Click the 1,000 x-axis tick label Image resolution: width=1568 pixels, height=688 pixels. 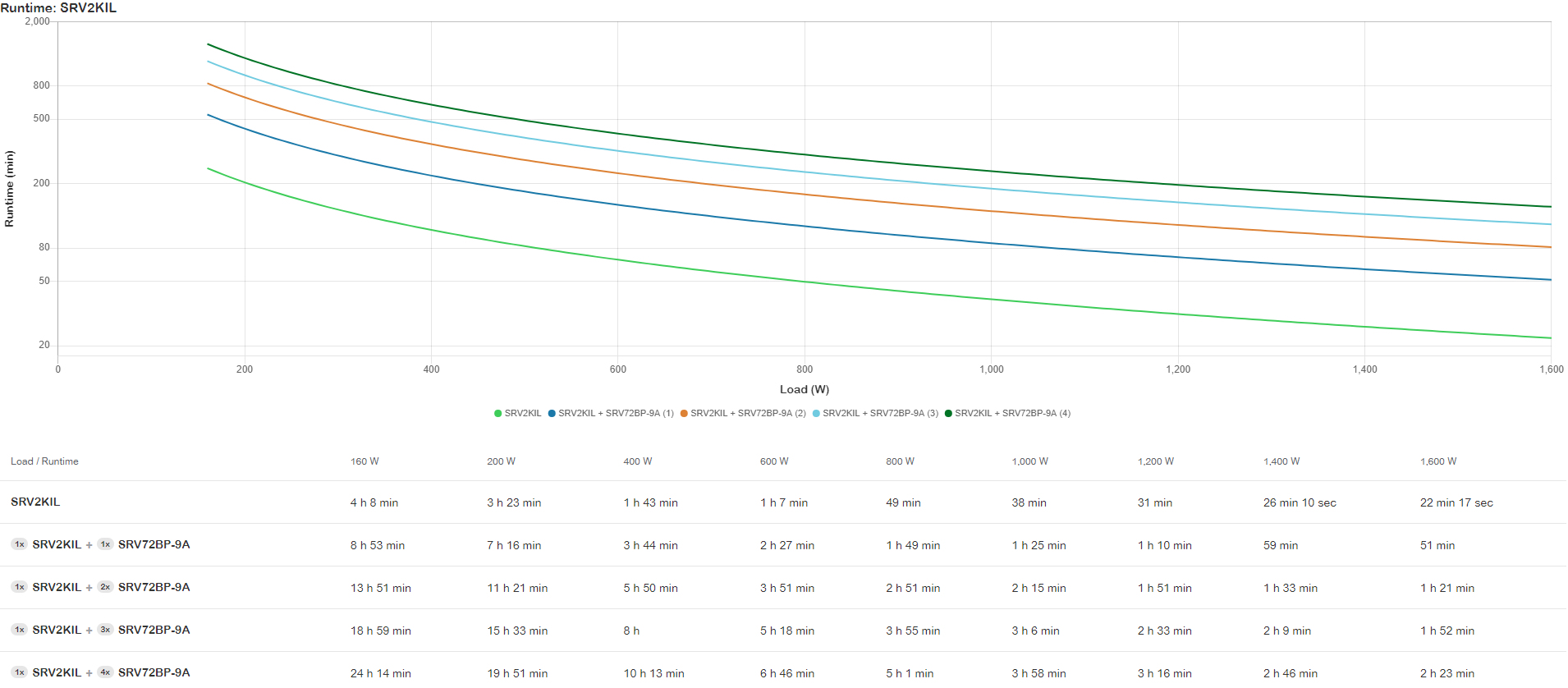pyautogui.click(x=992, y=369)
